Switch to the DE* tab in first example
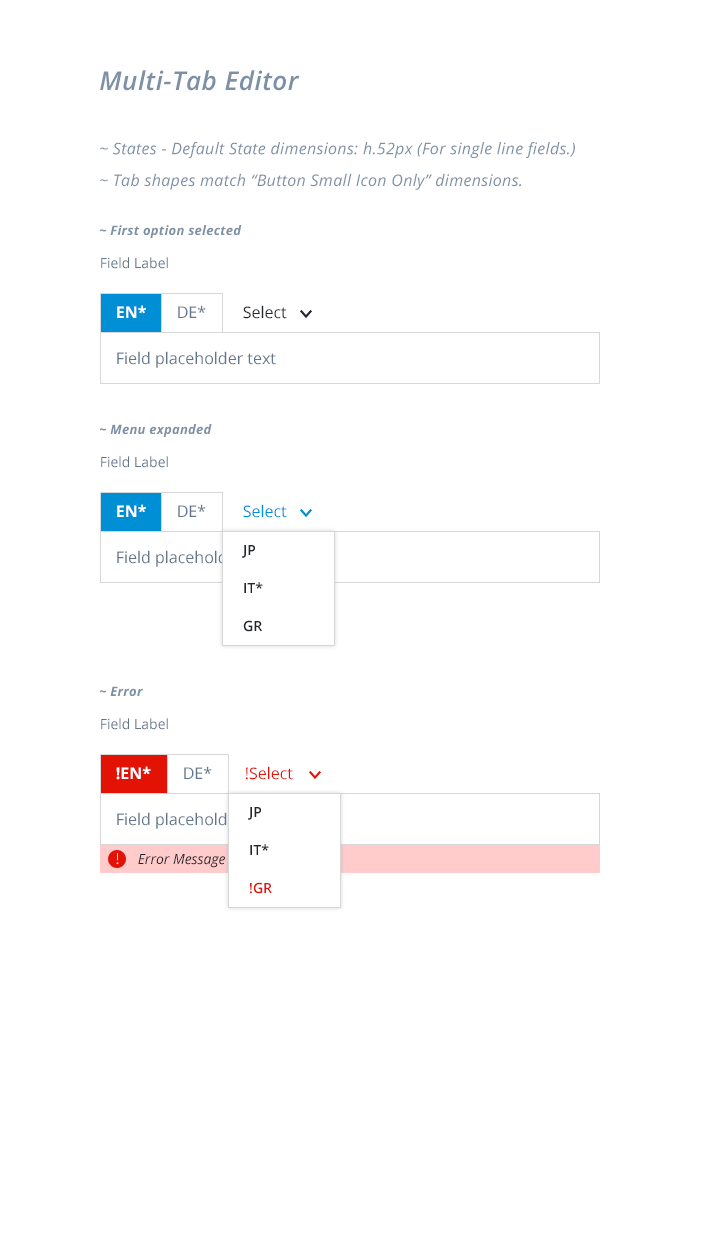This screenshot has height=1235, width=709. (x=191, y=312)
